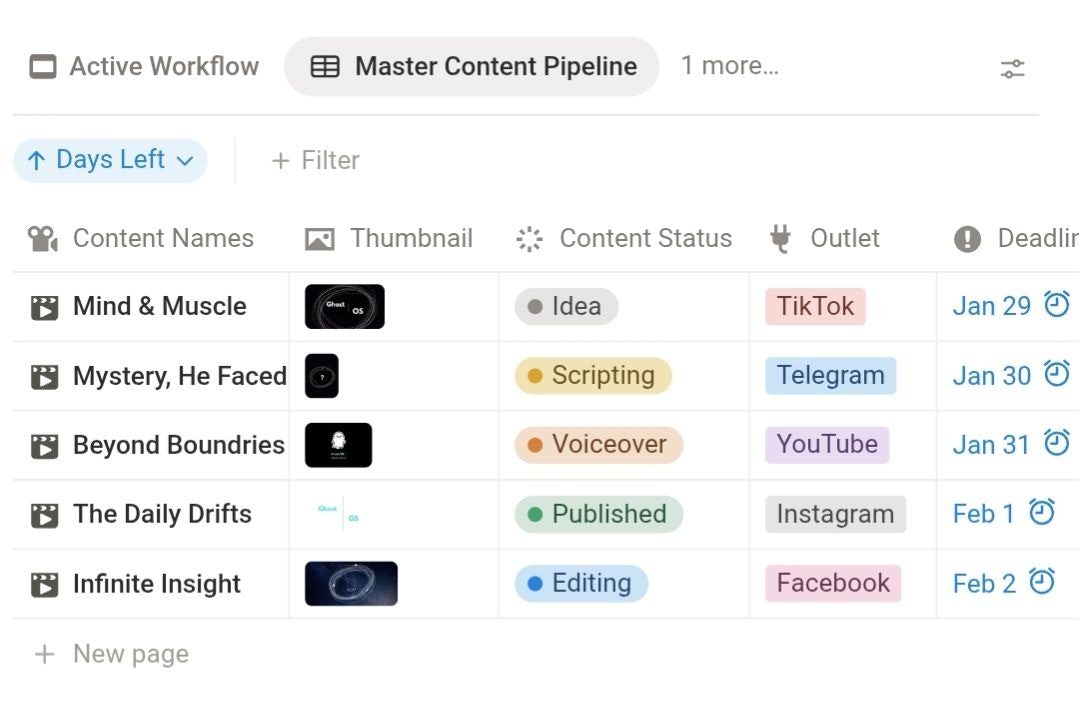
Task: Click 1 more… to reveal hidden views
Action: click(730, 65)
